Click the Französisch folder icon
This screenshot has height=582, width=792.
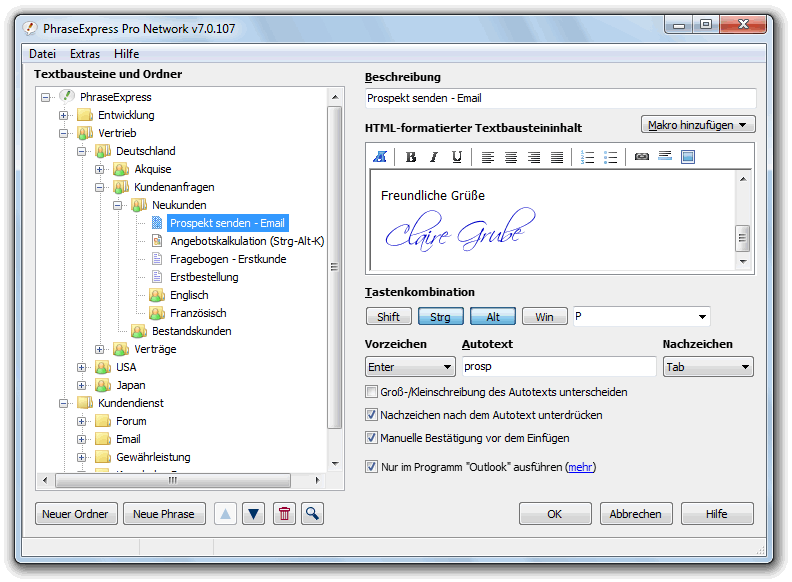[157, 313]
